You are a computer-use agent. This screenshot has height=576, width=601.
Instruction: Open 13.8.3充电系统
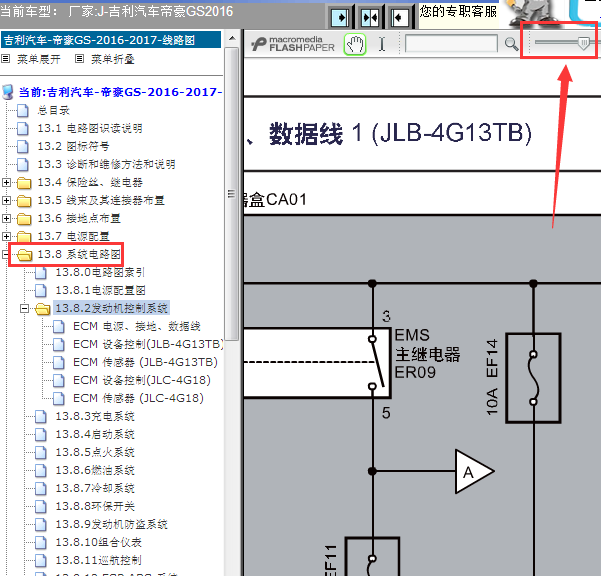pyautogui.click(x=95, y=417)
